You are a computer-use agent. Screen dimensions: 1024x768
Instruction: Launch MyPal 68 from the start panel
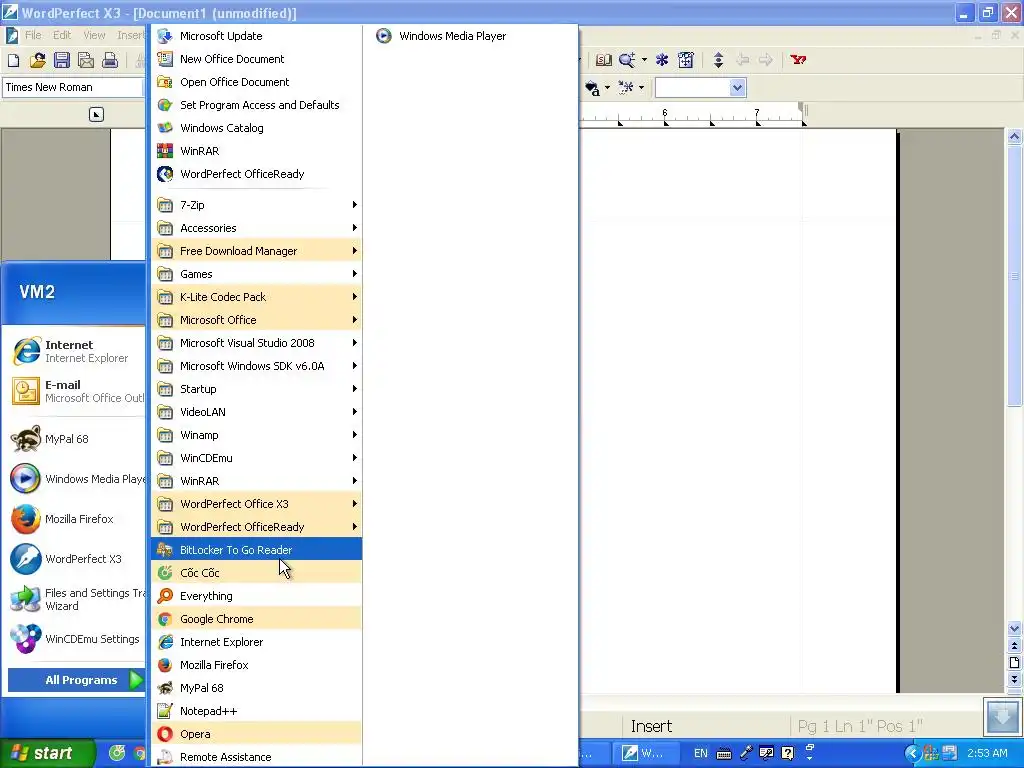76,439
